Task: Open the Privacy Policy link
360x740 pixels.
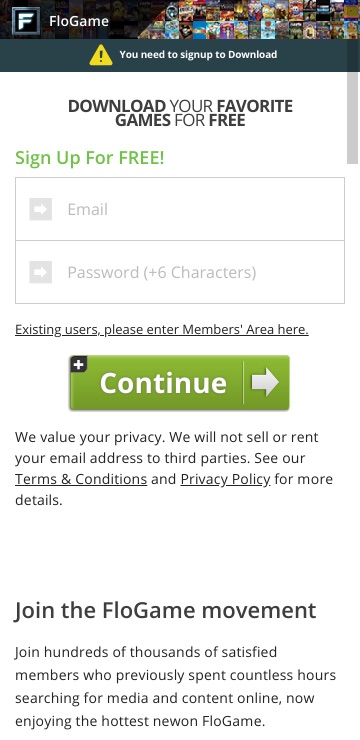Action: click(226, 479)
